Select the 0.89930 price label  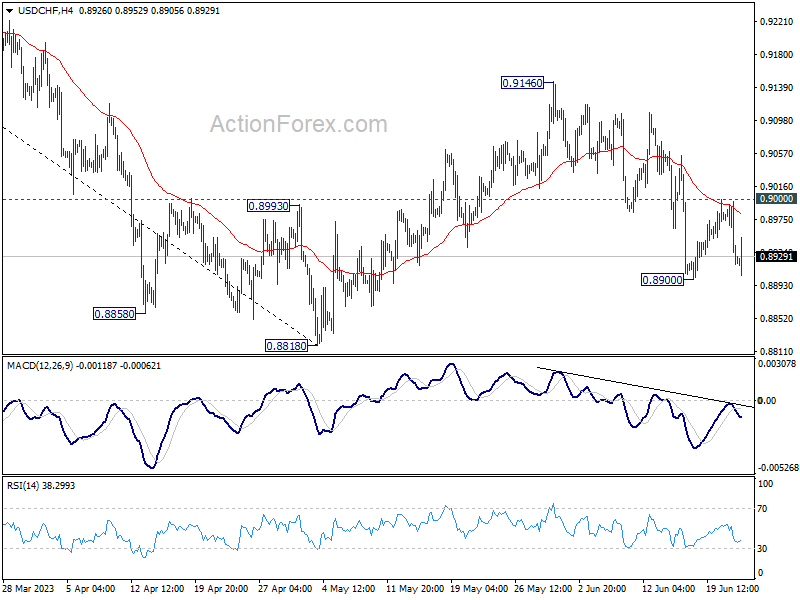[x=268, y=206]
